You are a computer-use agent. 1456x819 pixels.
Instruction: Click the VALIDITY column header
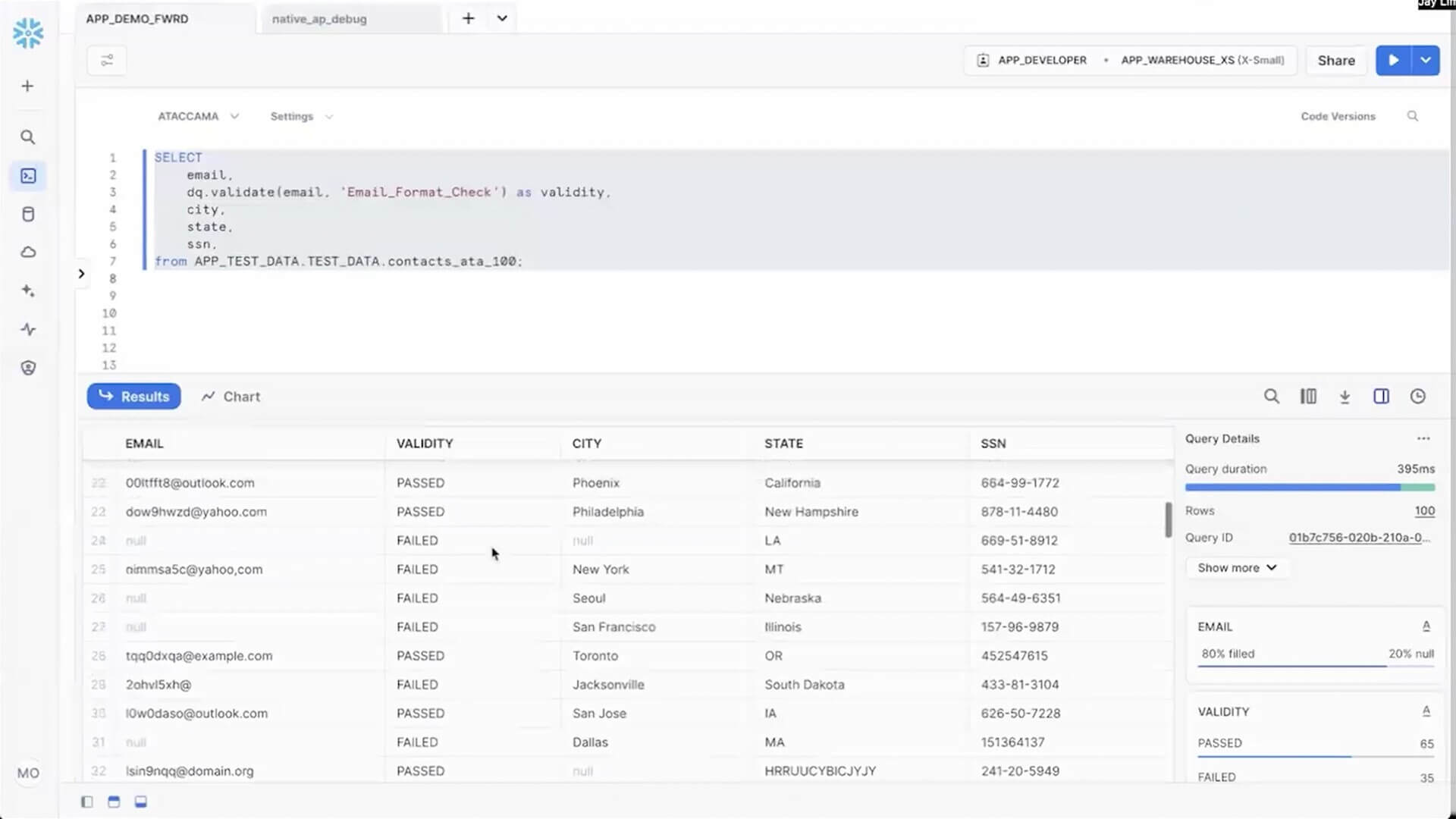coord(425,444)
